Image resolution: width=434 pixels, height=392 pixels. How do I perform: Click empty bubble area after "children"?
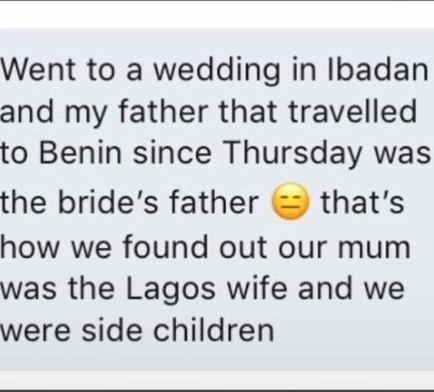350,333
